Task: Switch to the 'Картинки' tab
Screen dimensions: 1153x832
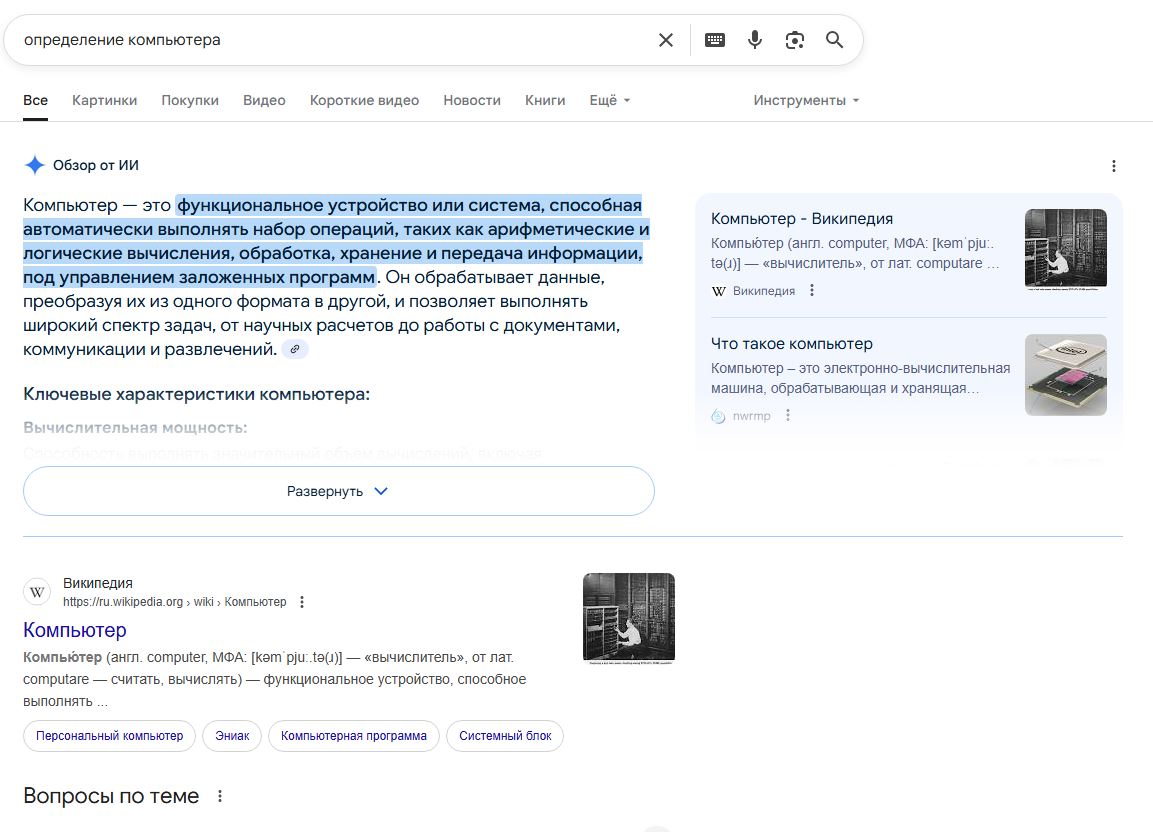Action: (x=104, y=100)
